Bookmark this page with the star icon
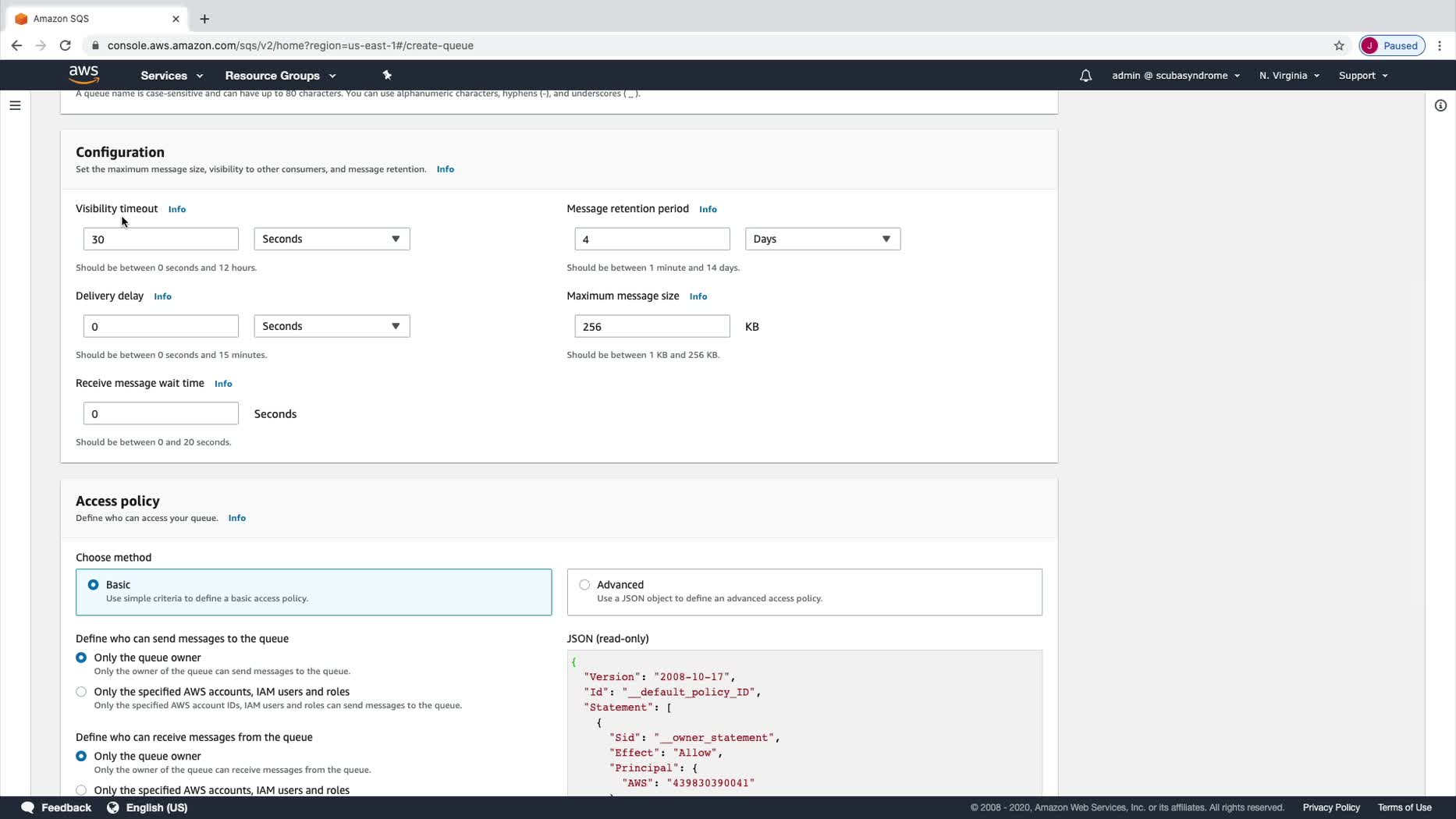1456x819 pixels. [1339, 45]
